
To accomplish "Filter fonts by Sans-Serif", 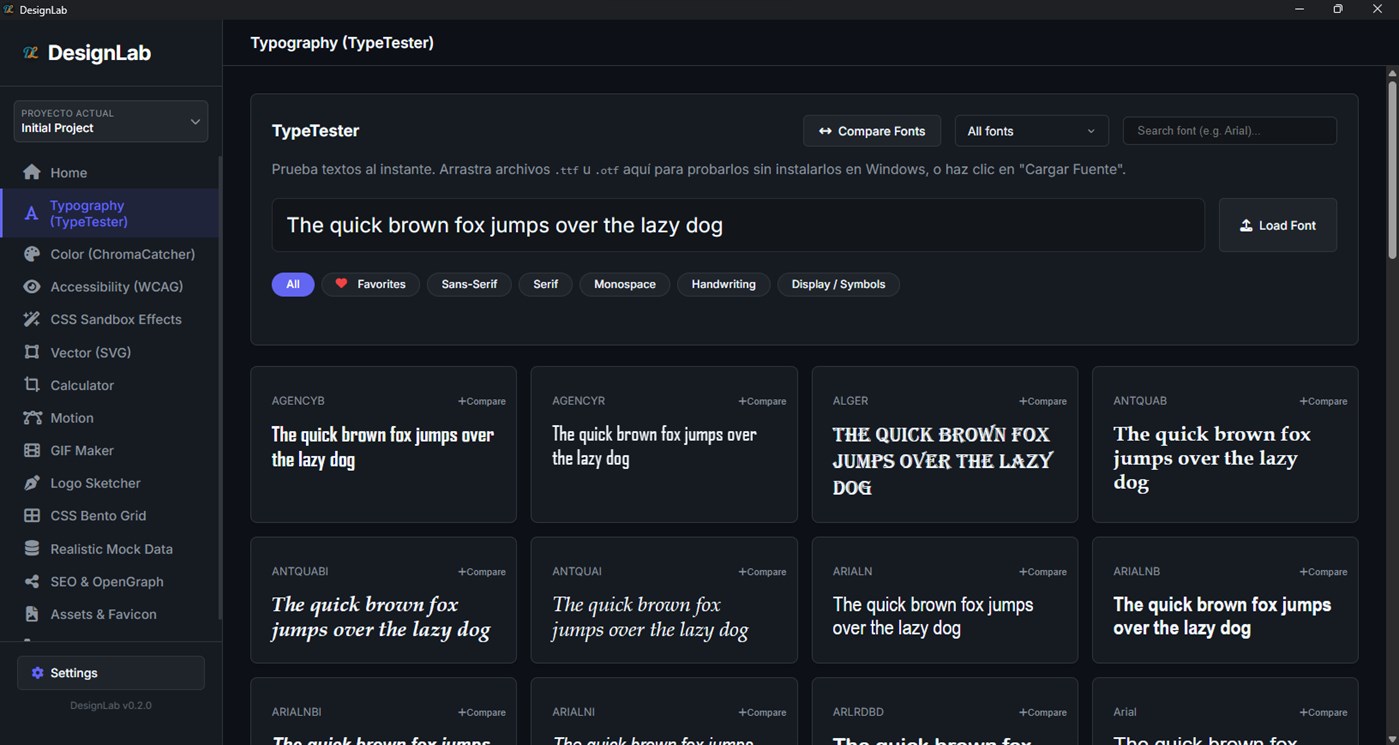I will point(469,285).
